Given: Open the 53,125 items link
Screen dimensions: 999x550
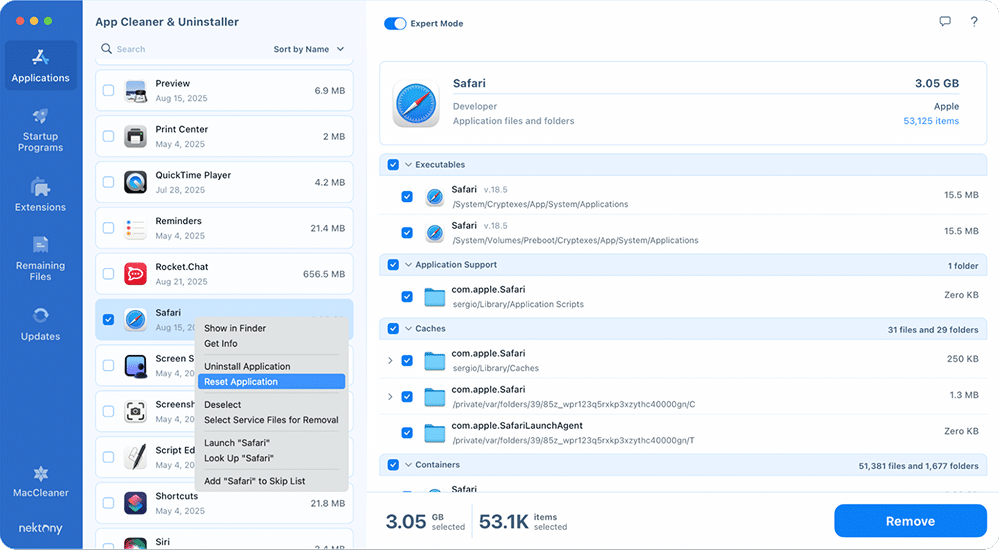Looking at the screenshot, I should (931, 121).
